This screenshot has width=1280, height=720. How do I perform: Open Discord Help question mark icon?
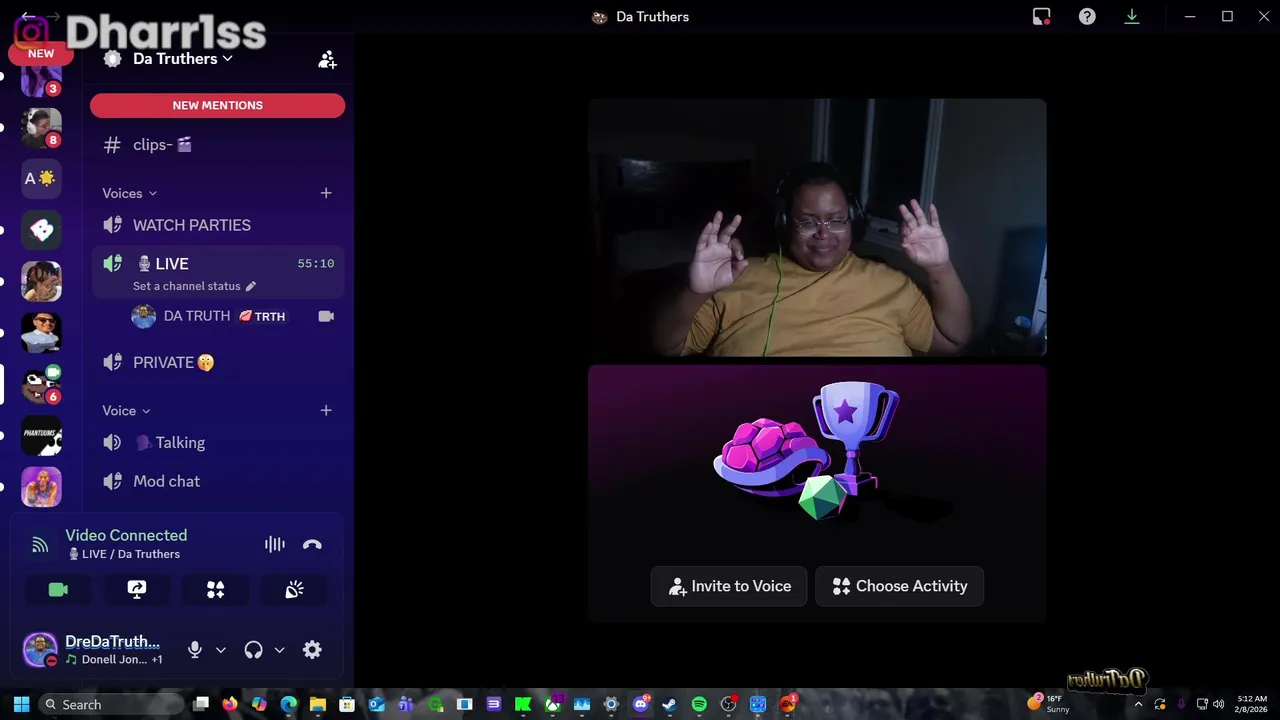pyautogui.click(x=1087, y=17)
